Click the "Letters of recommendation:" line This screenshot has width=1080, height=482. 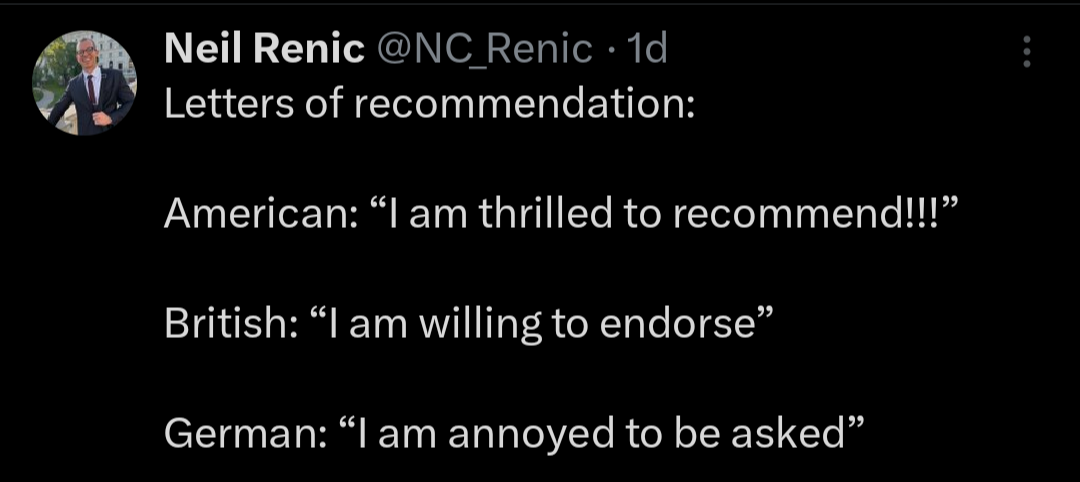coord(429,104)
